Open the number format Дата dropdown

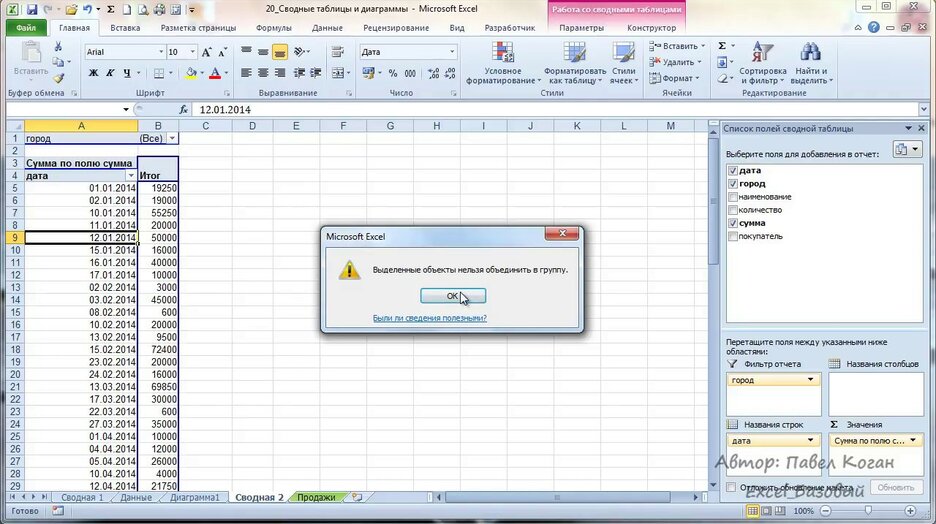452,52
